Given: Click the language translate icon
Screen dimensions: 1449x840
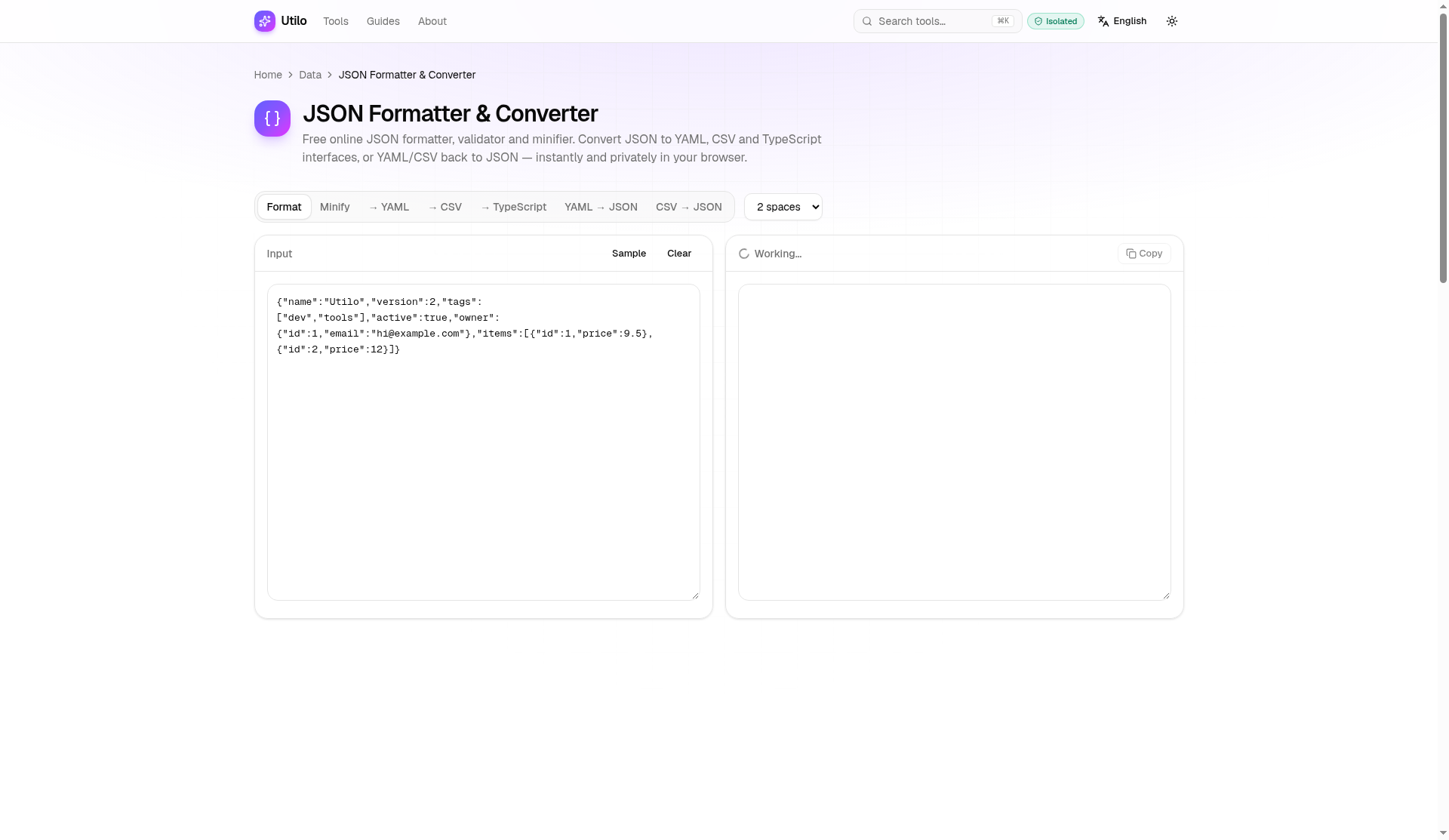Looking at the screenshot, I should coord(1103,21).
